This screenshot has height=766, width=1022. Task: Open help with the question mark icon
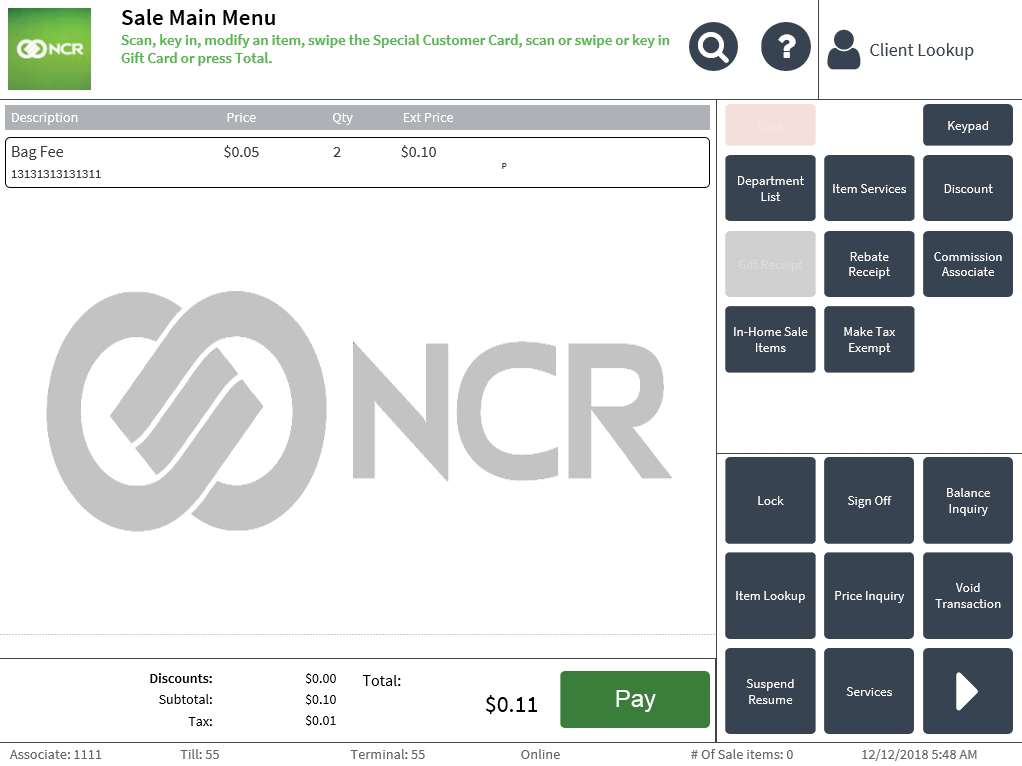(785, 47)
